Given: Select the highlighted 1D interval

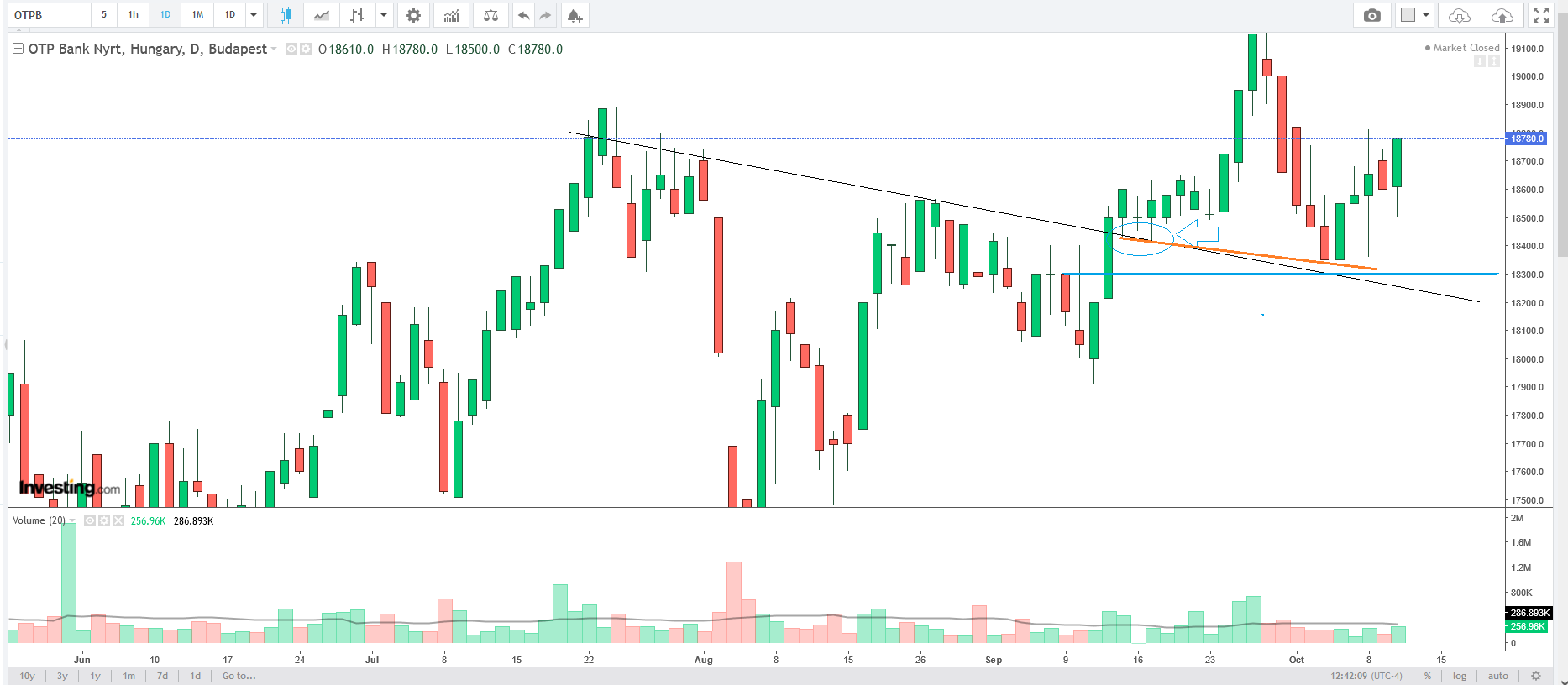Looking at the screenshot, I should coord(165,15).
